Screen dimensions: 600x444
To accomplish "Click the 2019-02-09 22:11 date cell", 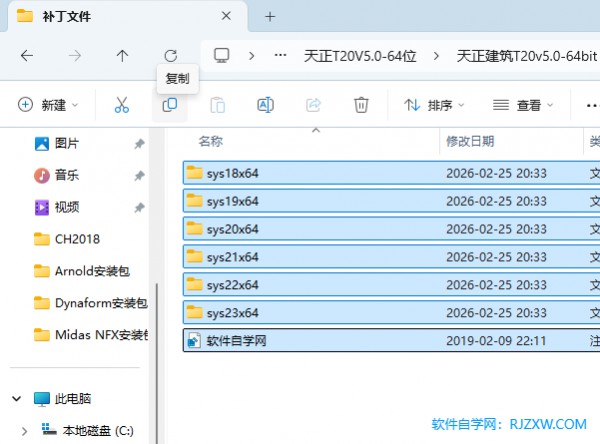I will coord(496,341).
